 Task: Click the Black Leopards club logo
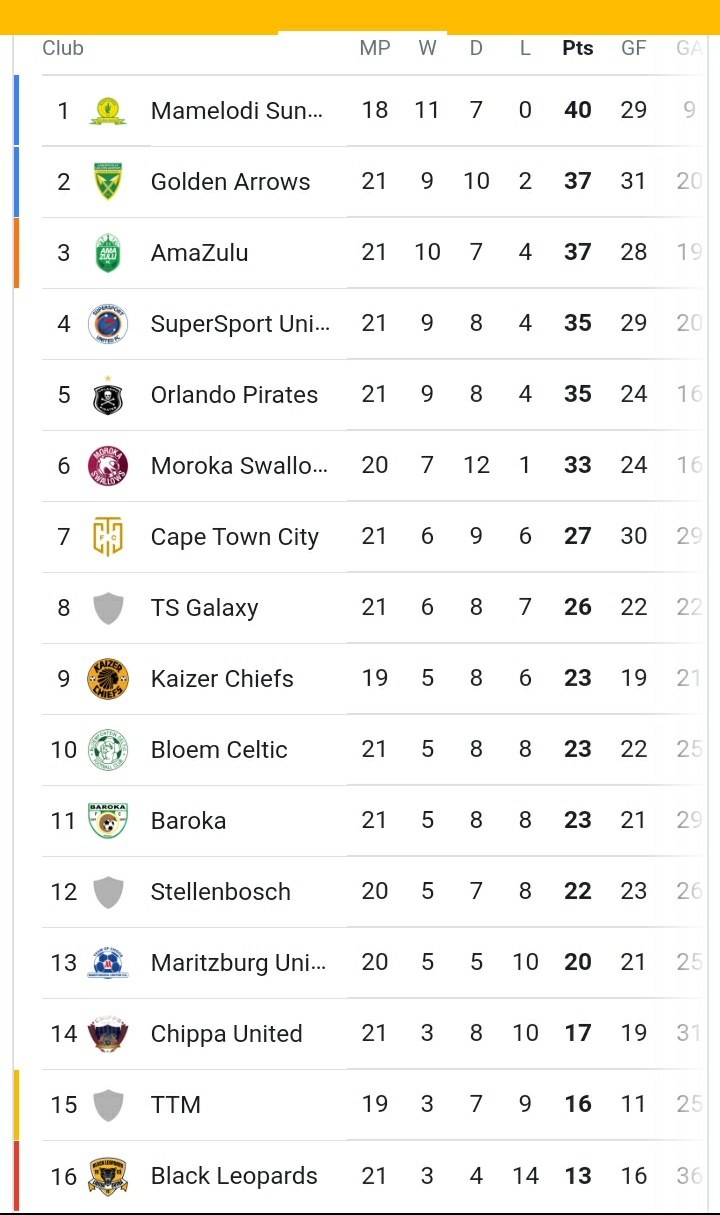pyautogui.click(x=108, y=1176)
